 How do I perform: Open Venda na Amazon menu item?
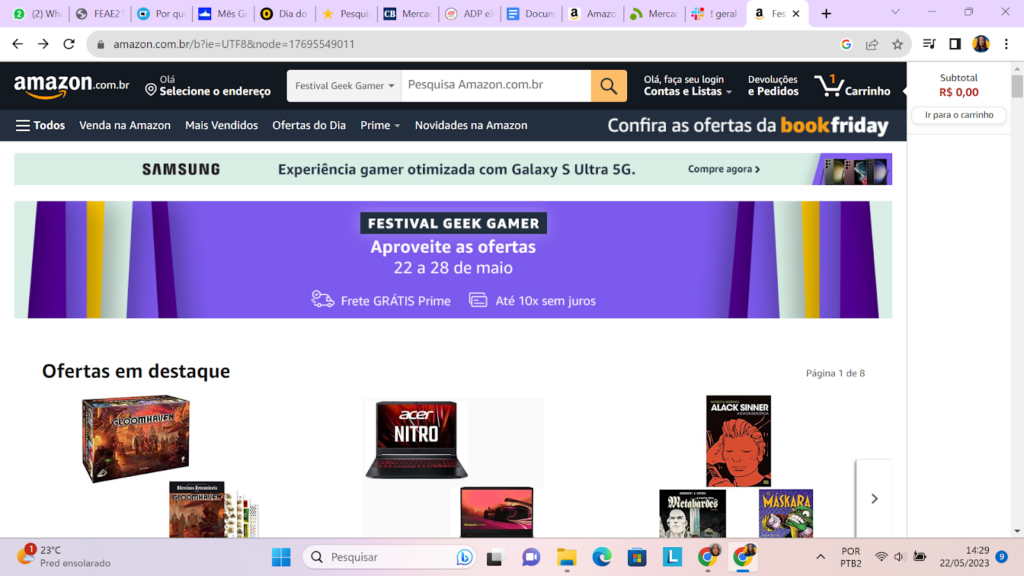coord(125,125)
